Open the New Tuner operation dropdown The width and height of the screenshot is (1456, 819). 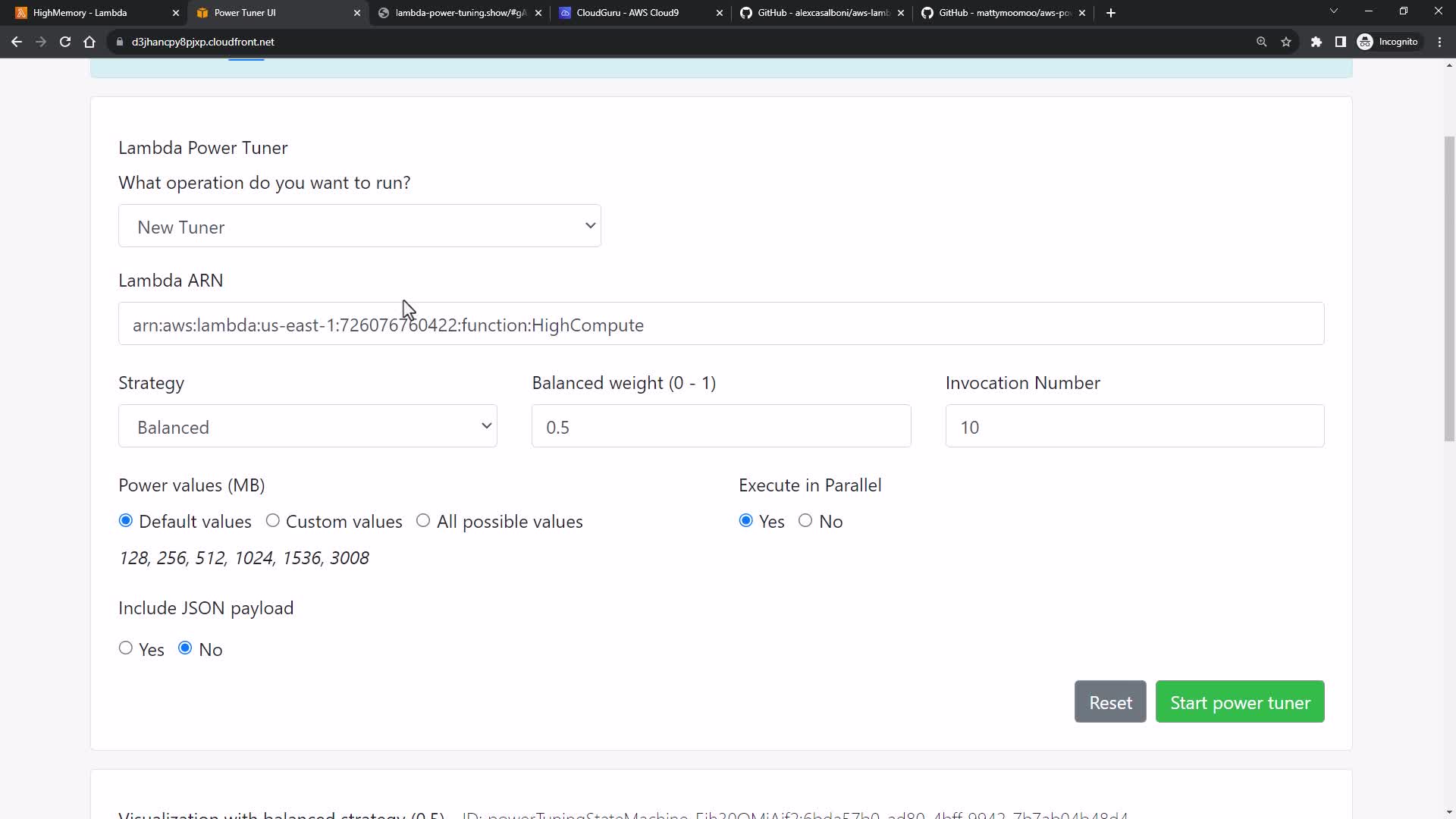coord(359,226)
